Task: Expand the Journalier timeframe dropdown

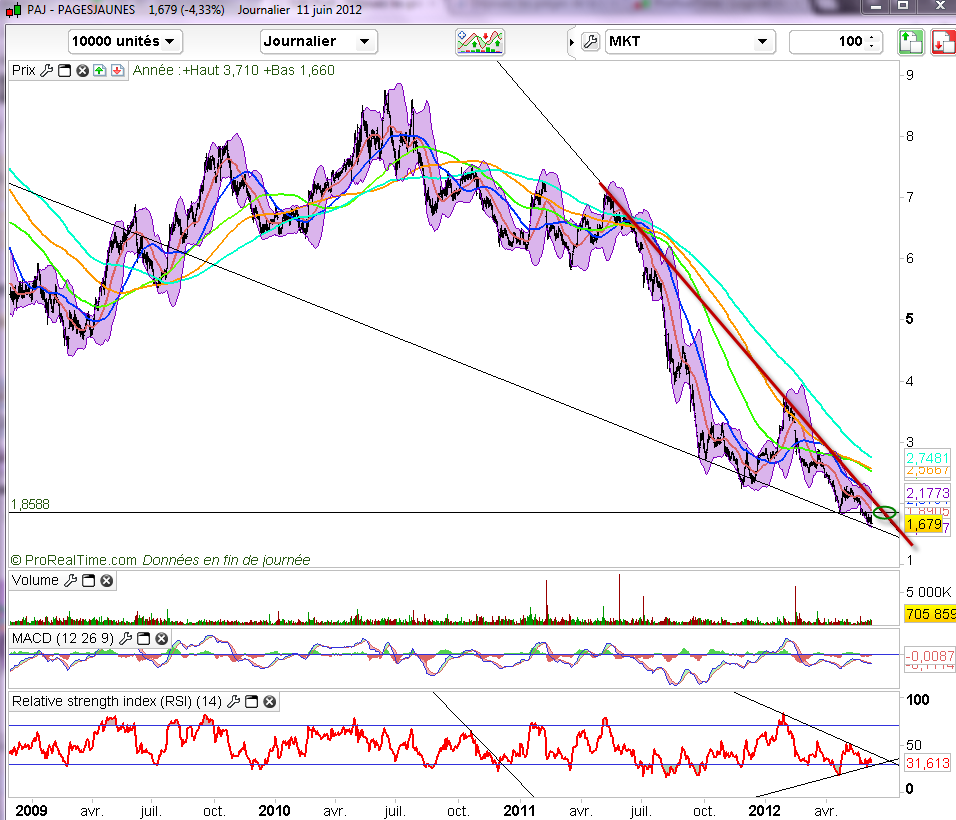Action: click(x=318, y=42)
